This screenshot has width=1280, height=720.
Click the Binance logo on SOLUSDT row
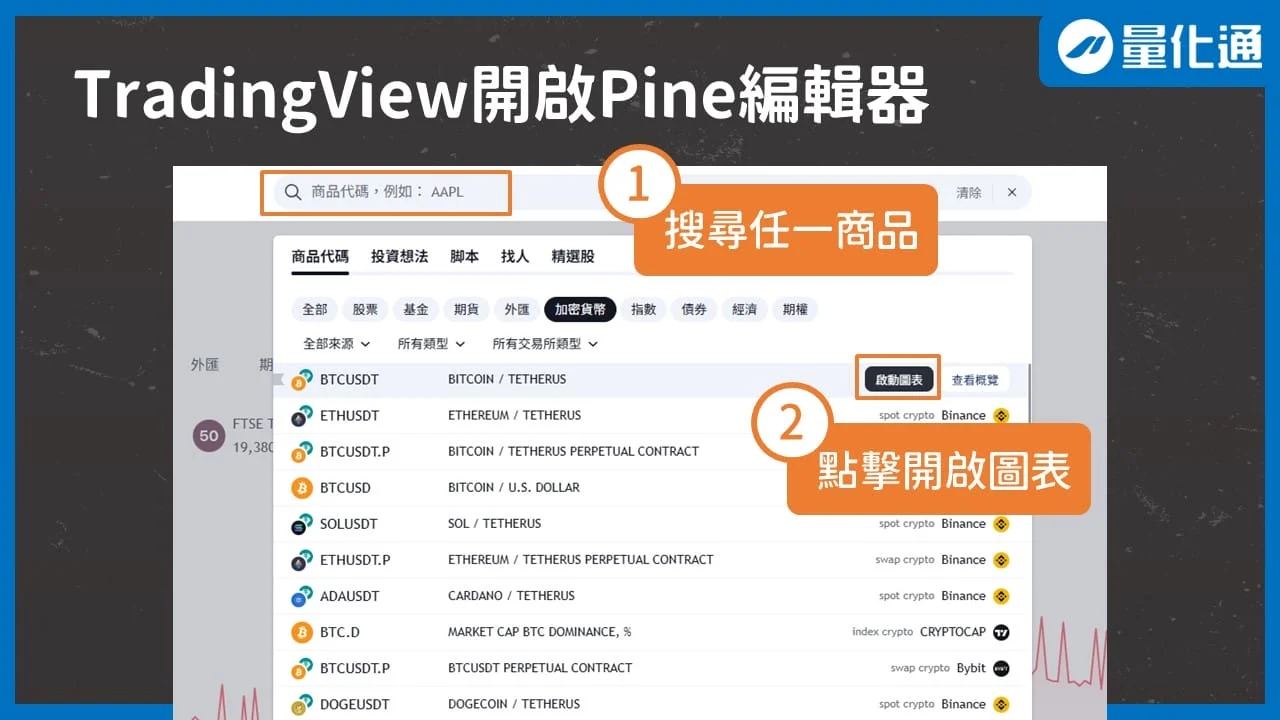(x=1001, y=524)
